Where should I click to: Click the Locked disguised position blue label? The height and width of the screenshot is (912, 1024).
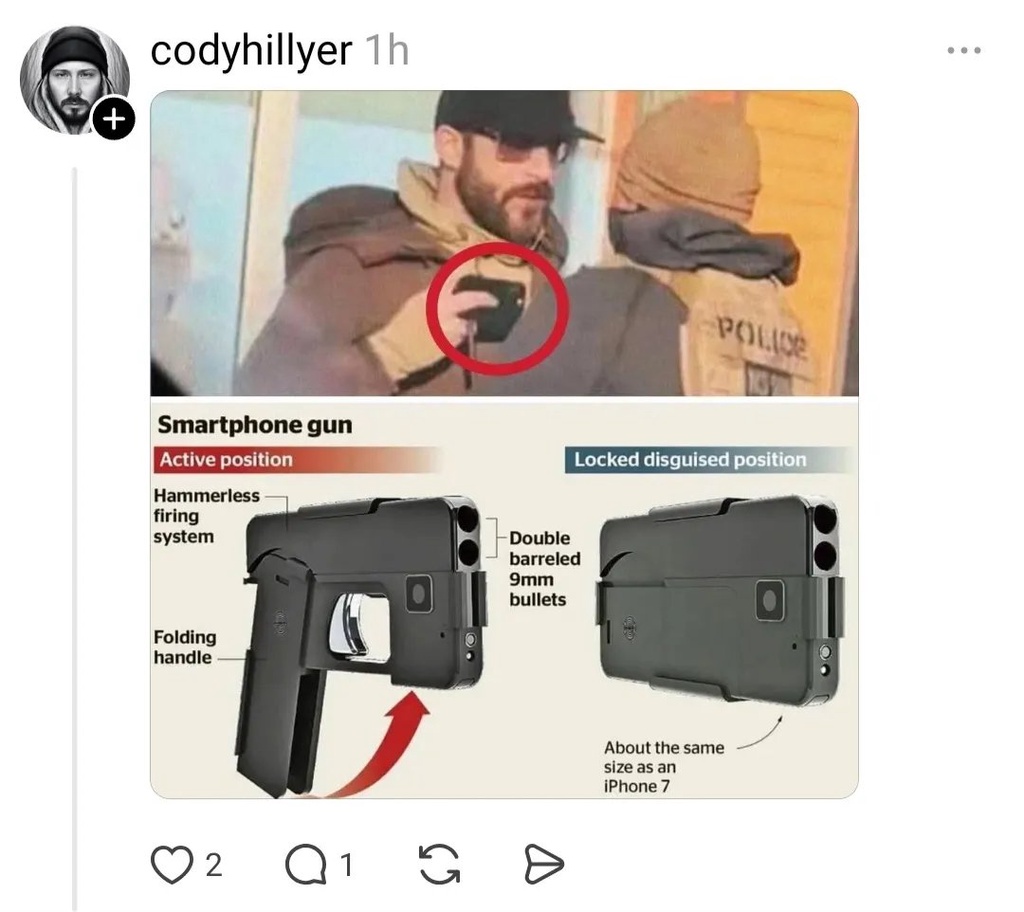tap(690, 459)
